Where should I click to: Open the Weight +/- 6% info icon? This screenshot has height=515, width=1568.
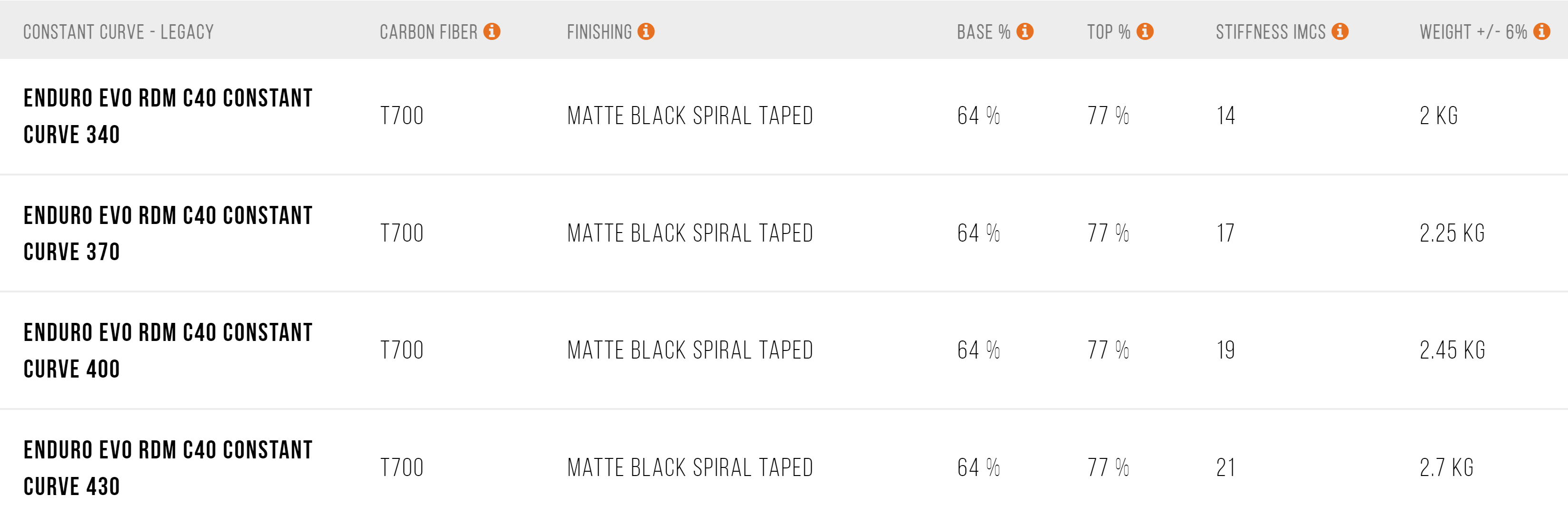[1541, 31]
